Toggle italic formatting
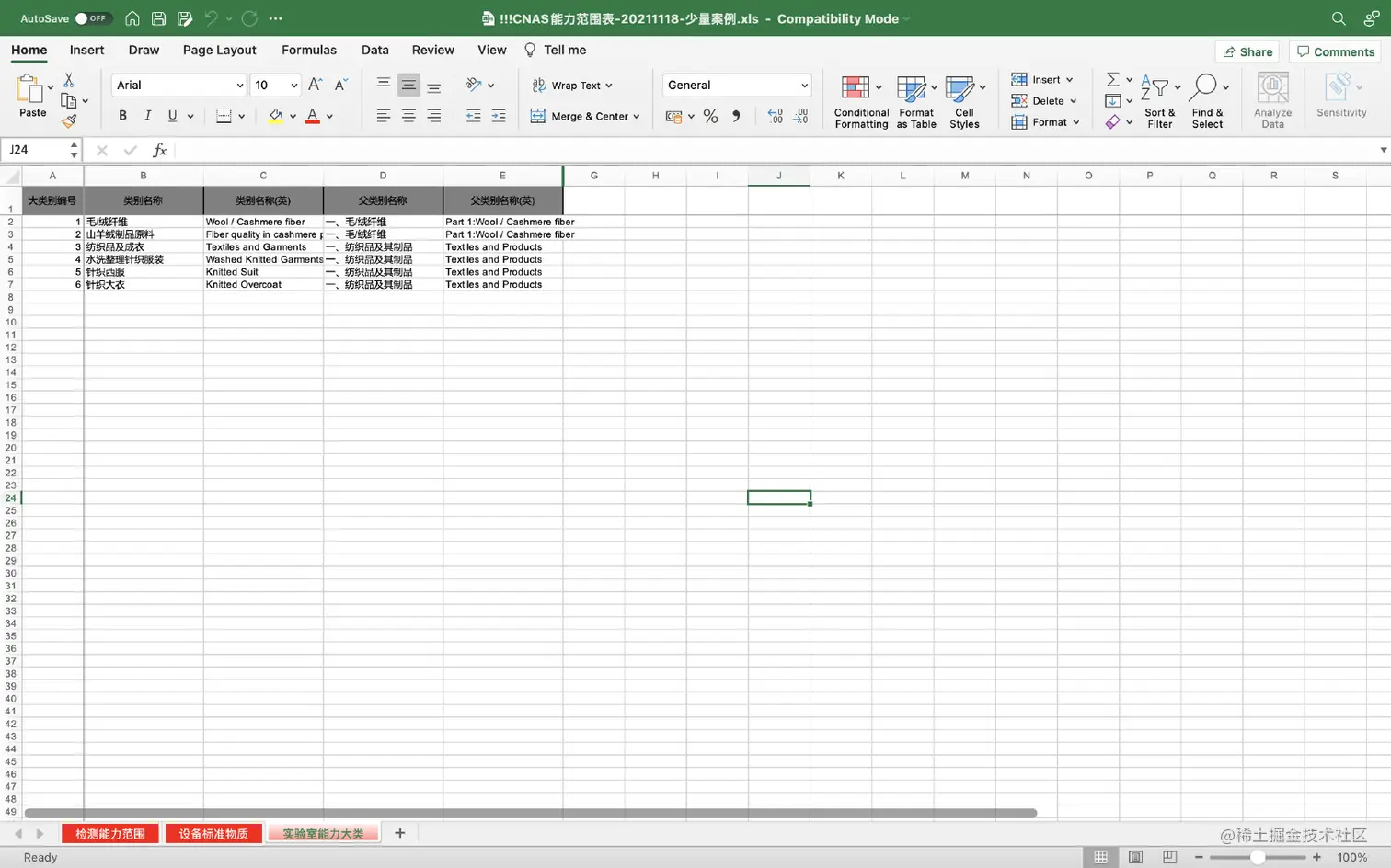This screenshot has width=1391, height=868. (x=145, y=115)
